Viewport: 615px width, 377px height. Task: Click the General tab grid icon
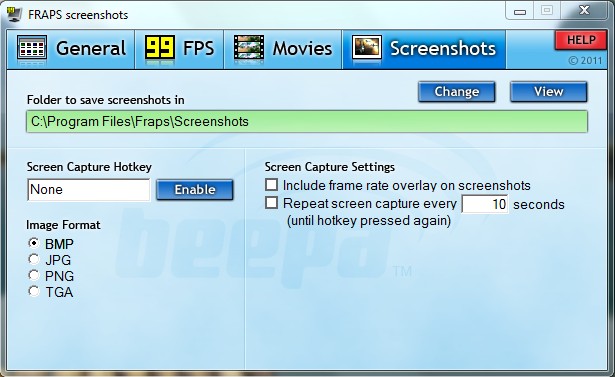coord(32,48)
